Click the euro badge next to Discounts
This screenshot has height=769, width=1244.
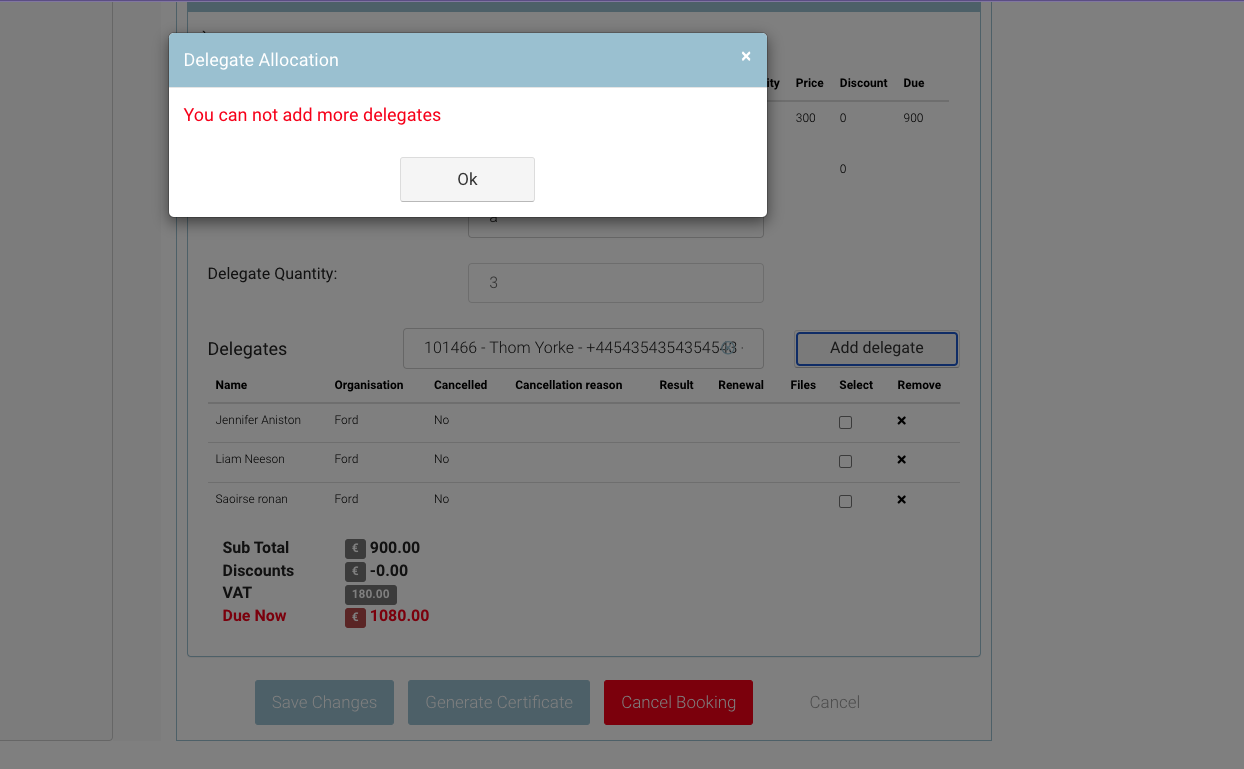[x=355, y=571]
